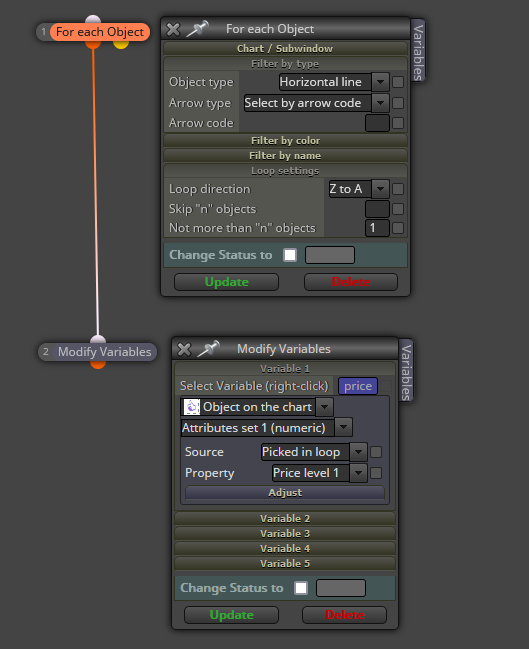Expand the Filter by name section
Screen dimensions: 529x649
coord(285,156)
